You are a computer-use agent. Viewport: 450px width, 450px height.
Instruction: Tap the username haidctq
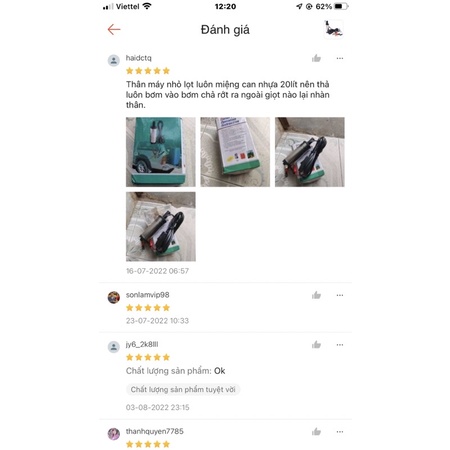tap(139, 58)
